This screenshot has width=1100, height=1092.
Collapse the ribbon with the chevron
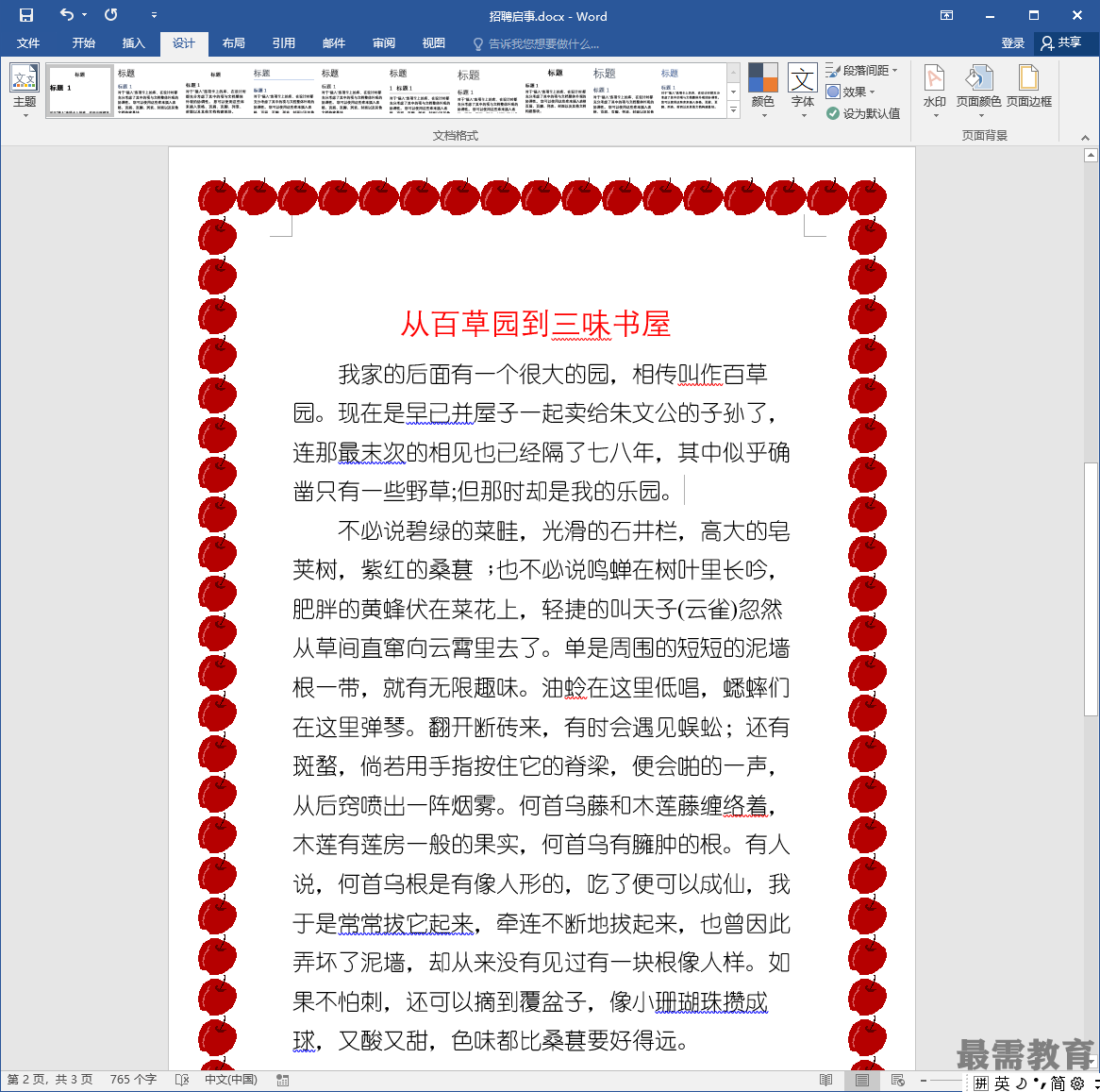click(1085, 138)
